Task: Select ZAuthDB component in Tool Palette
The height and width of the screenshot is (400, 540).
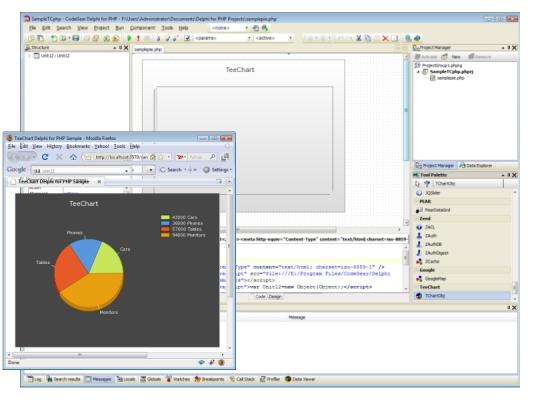Action: click(x=462, y=244)
